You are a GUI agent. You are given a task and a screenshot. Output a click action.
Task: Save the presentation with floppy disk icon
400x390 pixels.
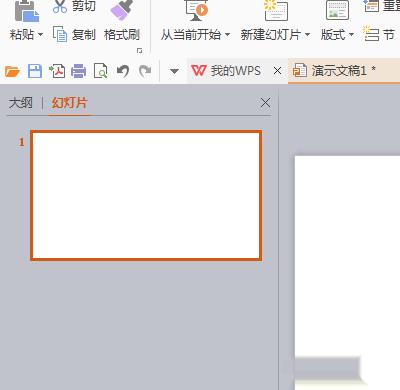tap(35, 71)
